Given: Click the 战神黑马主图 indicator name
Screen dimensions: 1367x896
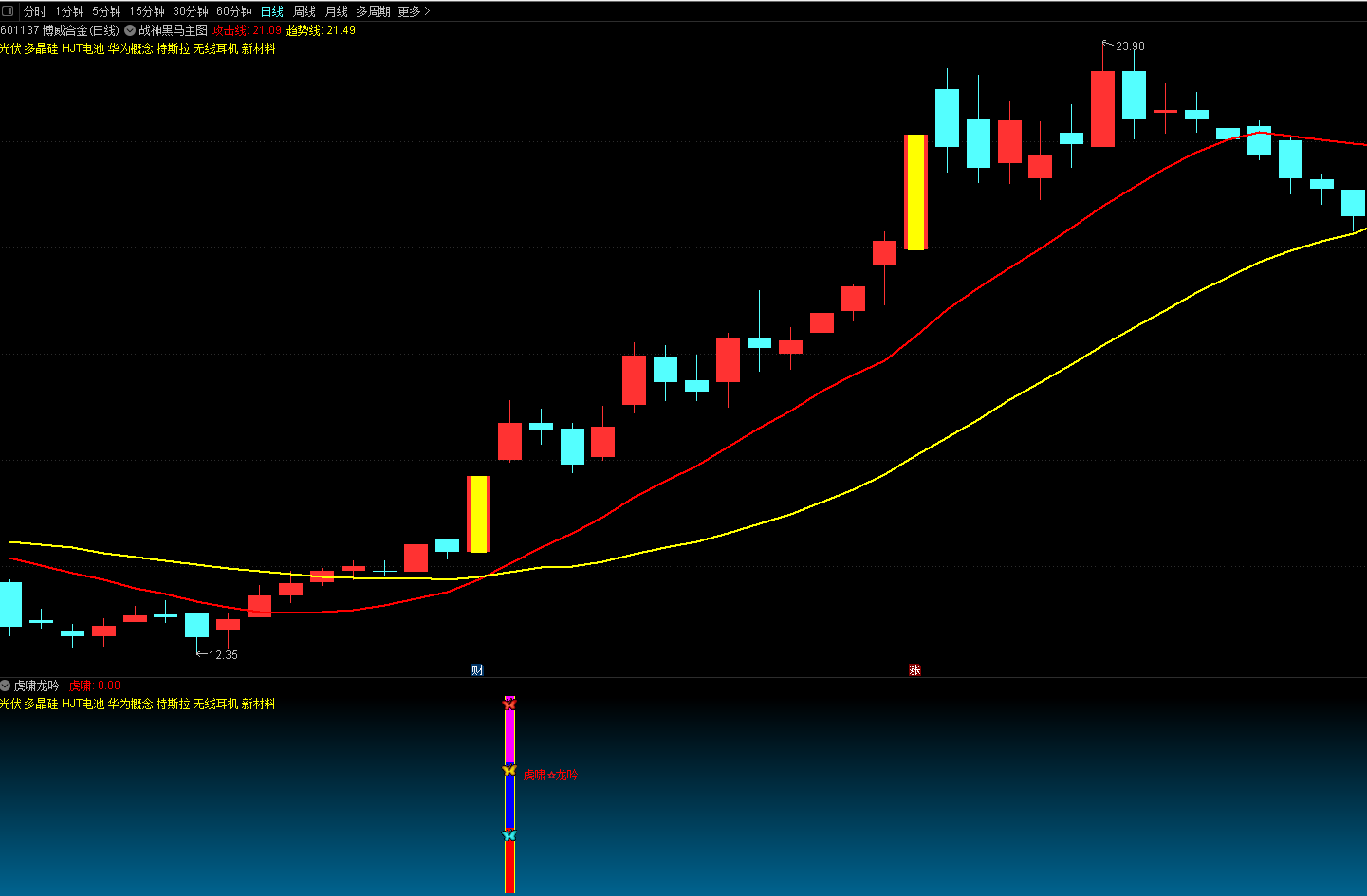Looking at the screenshot, I should [173, 30].
